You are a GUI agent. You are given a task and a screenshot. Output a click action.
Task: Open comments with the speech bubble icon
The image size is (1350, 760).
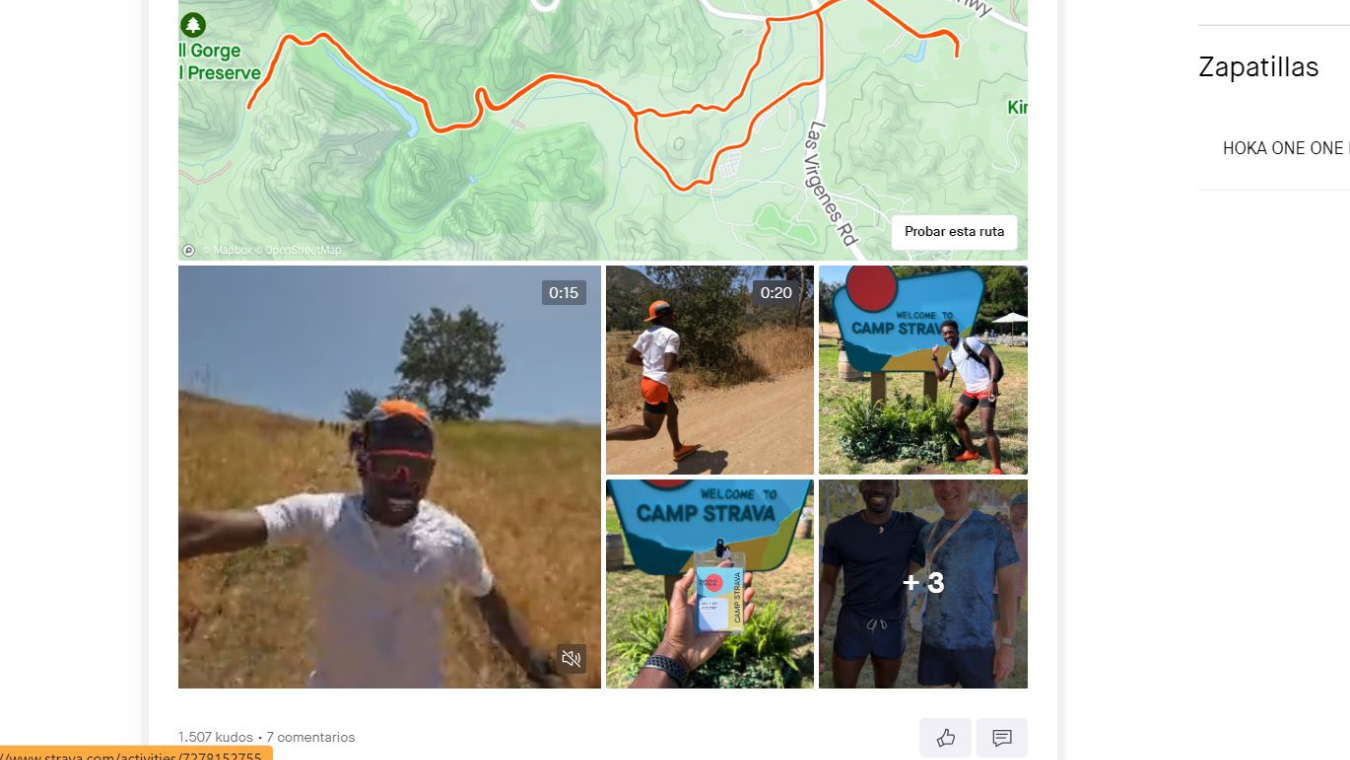click(1002, 738)
